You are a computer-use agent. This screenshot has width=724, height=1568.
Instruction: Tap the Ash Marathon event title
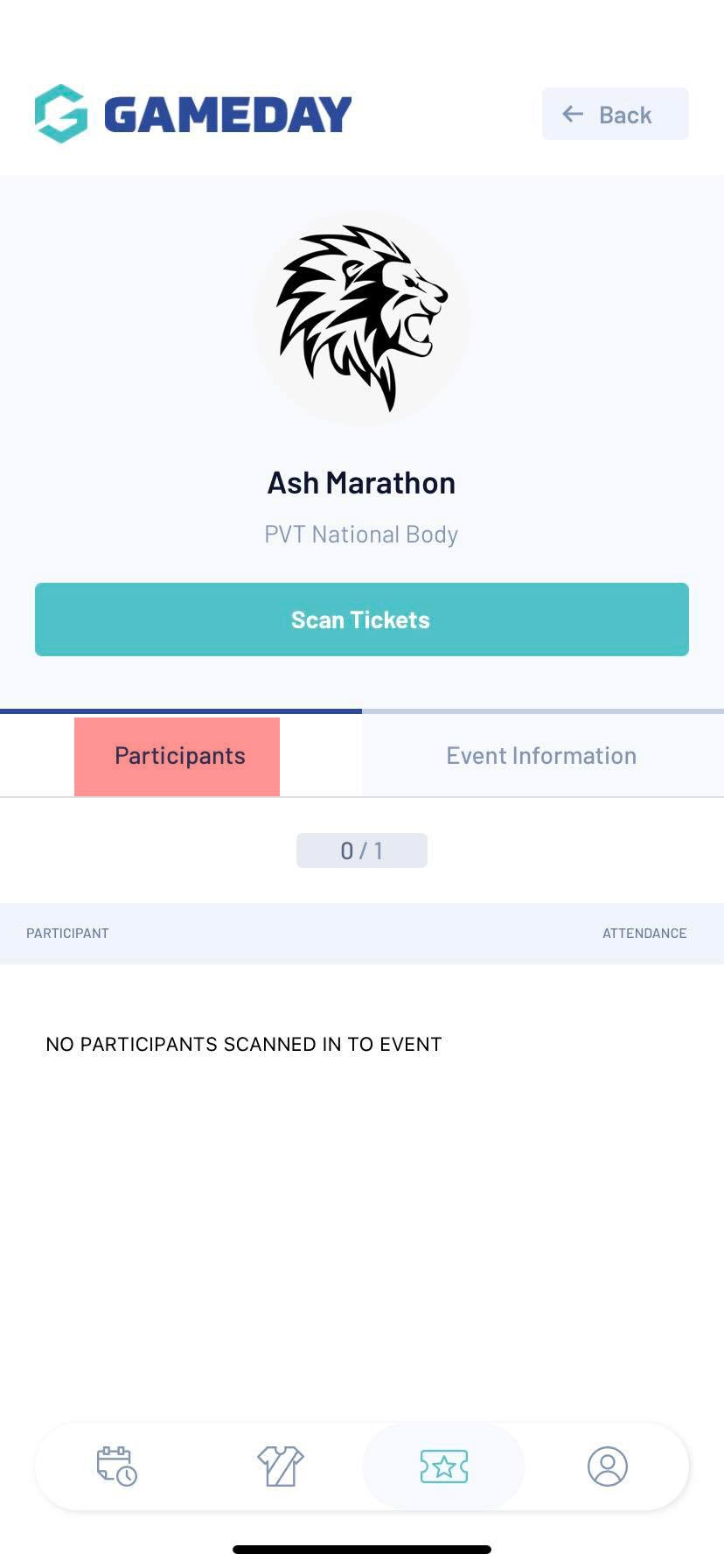click(x=361, y=483)
